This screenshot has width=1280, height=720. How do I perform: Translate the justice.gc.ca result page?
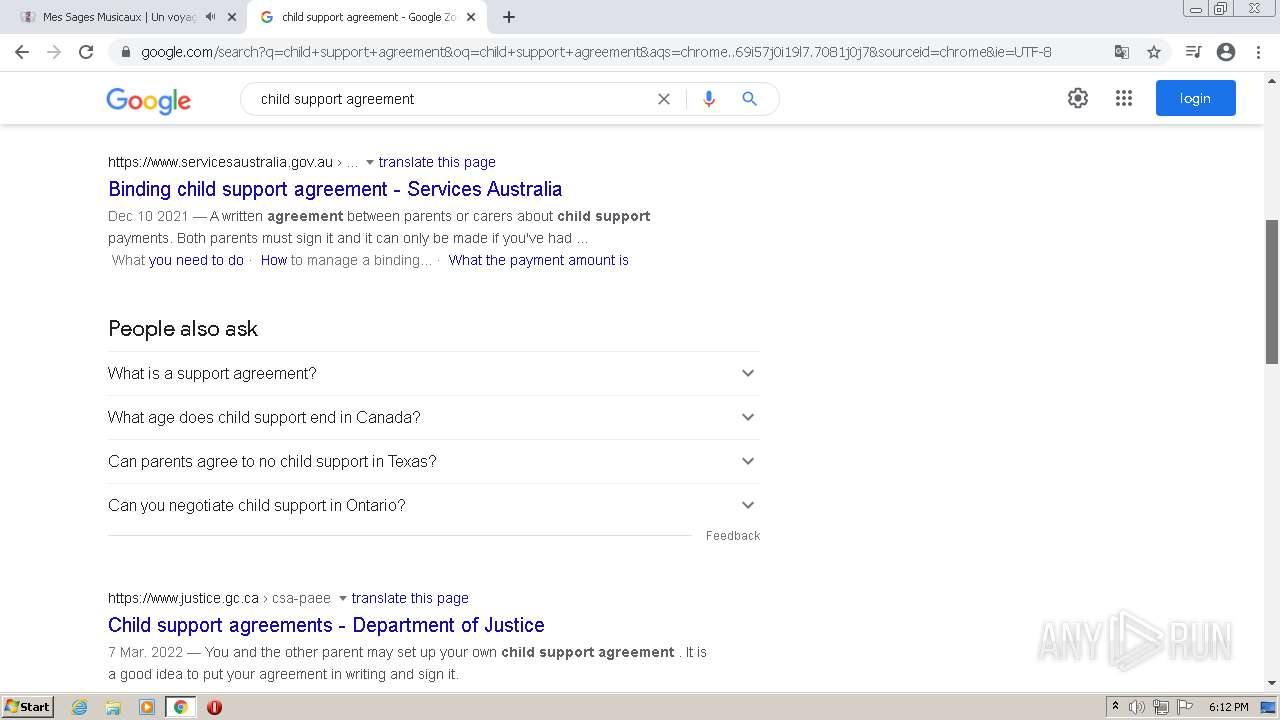410,598
